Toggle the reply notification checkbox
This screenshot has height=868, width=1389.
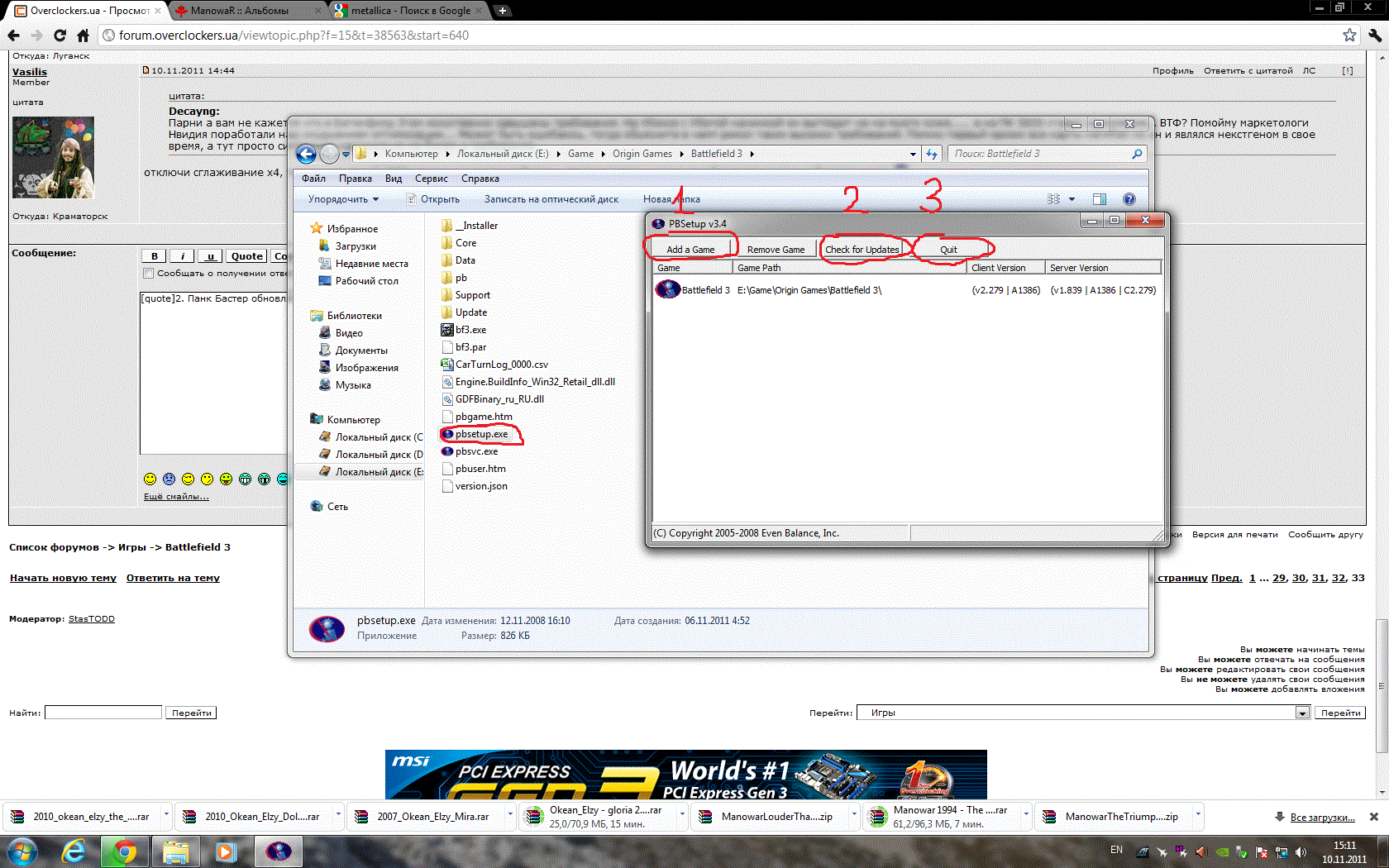149,274
